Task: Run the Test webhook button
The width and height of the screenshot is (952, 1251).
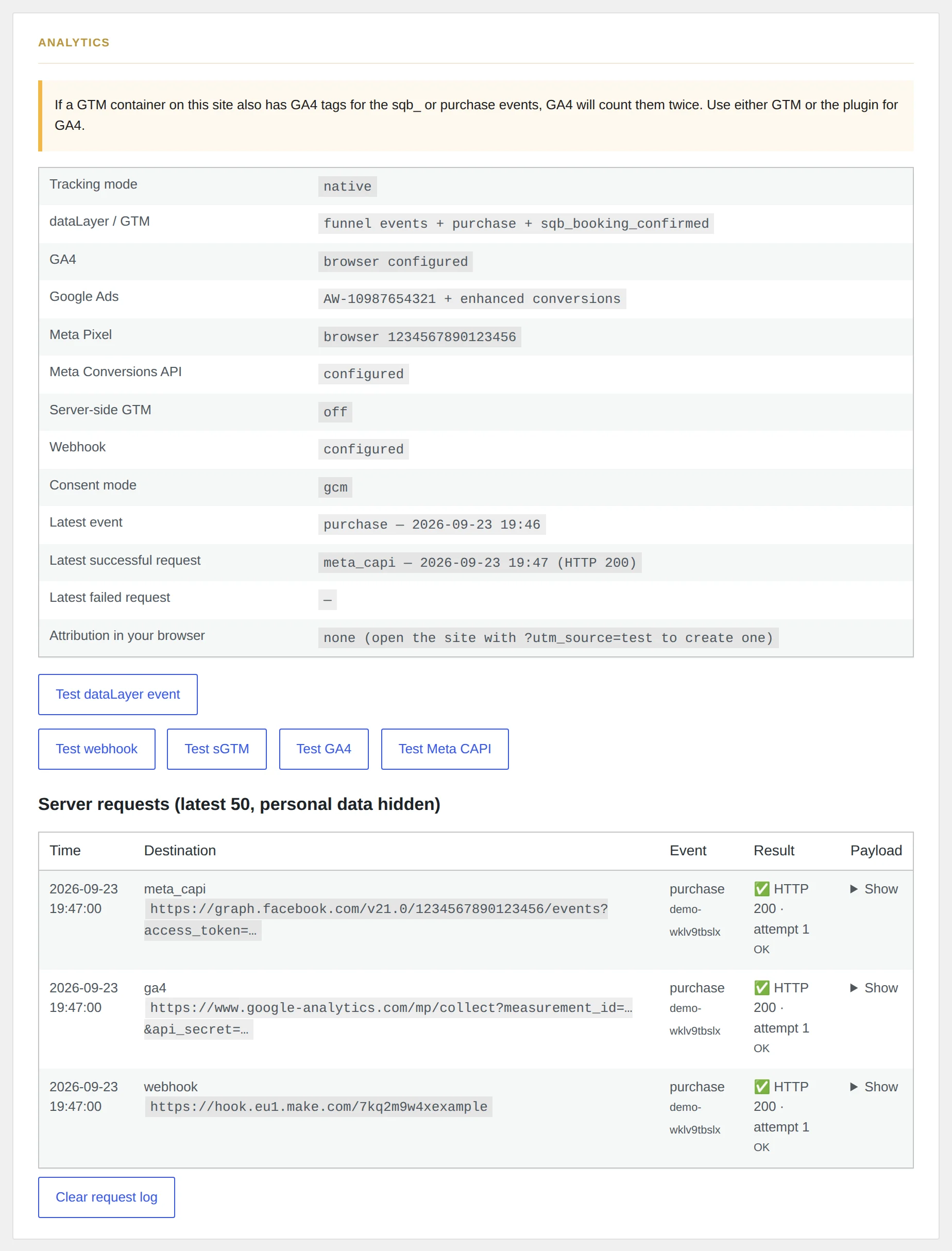Action: (97, 749)
